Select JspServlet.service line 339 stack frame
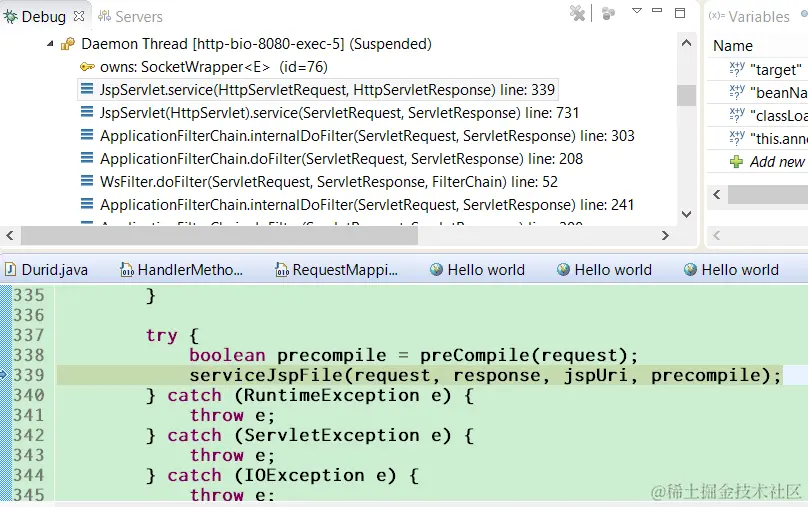 (x=318, y=90)
